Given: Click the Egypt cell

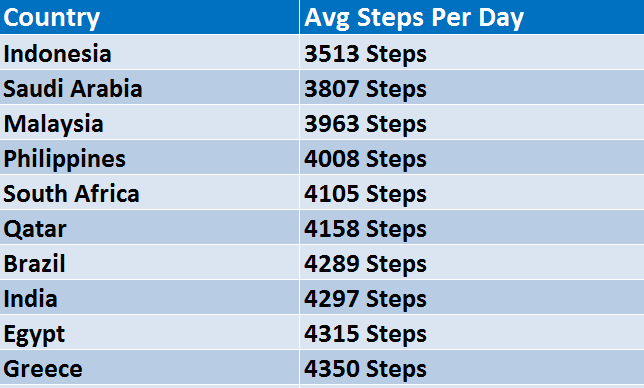Looking at the screenshot, I should [x=150, y=332].
